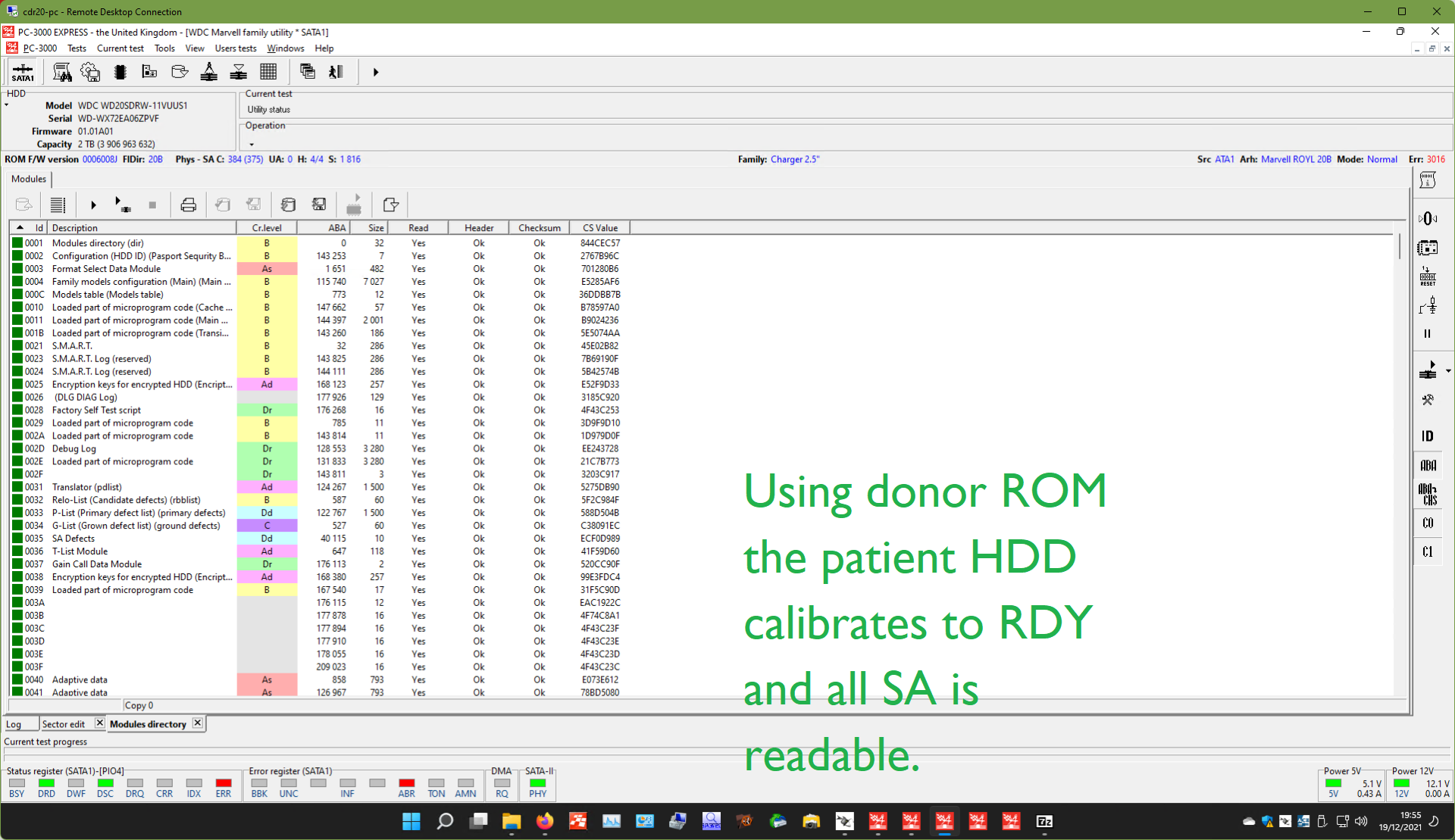Select the 'Translator (pdlist)' module row

click(318, 487)
